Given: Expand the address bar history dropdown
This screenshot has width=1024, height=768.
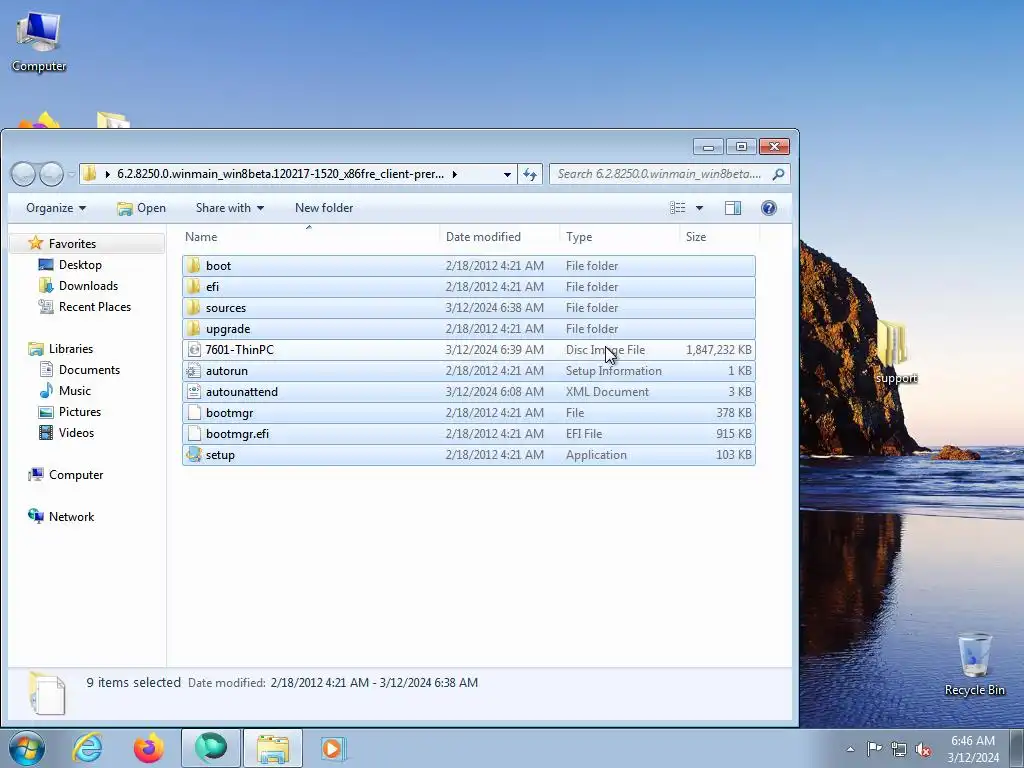Looking at the screenshot, I should pyautogui.click(x=507, y=174).
